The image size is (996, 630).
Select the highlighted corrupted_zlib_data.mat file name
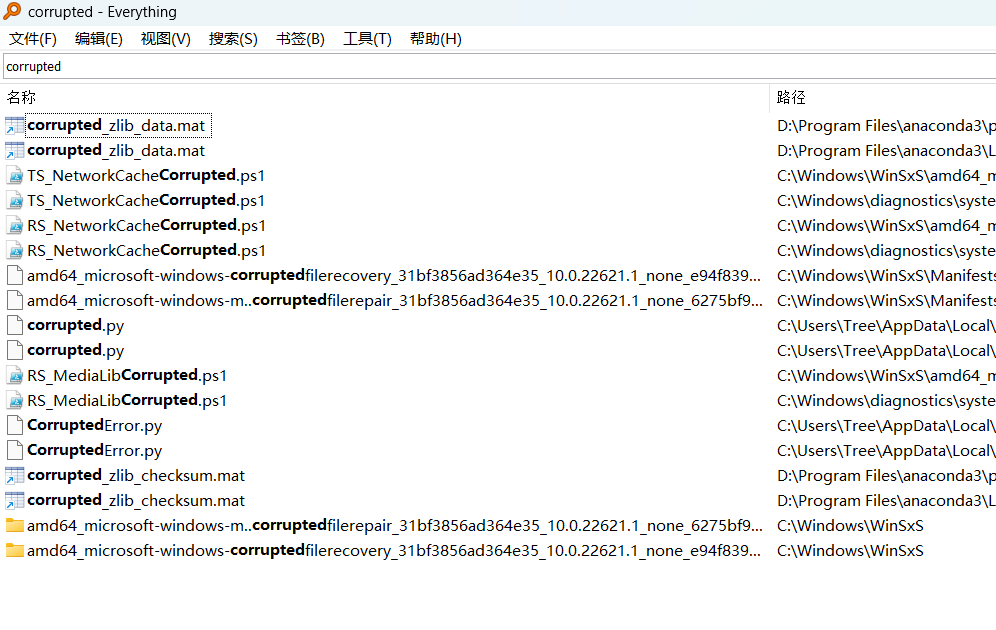coord(116,126)
